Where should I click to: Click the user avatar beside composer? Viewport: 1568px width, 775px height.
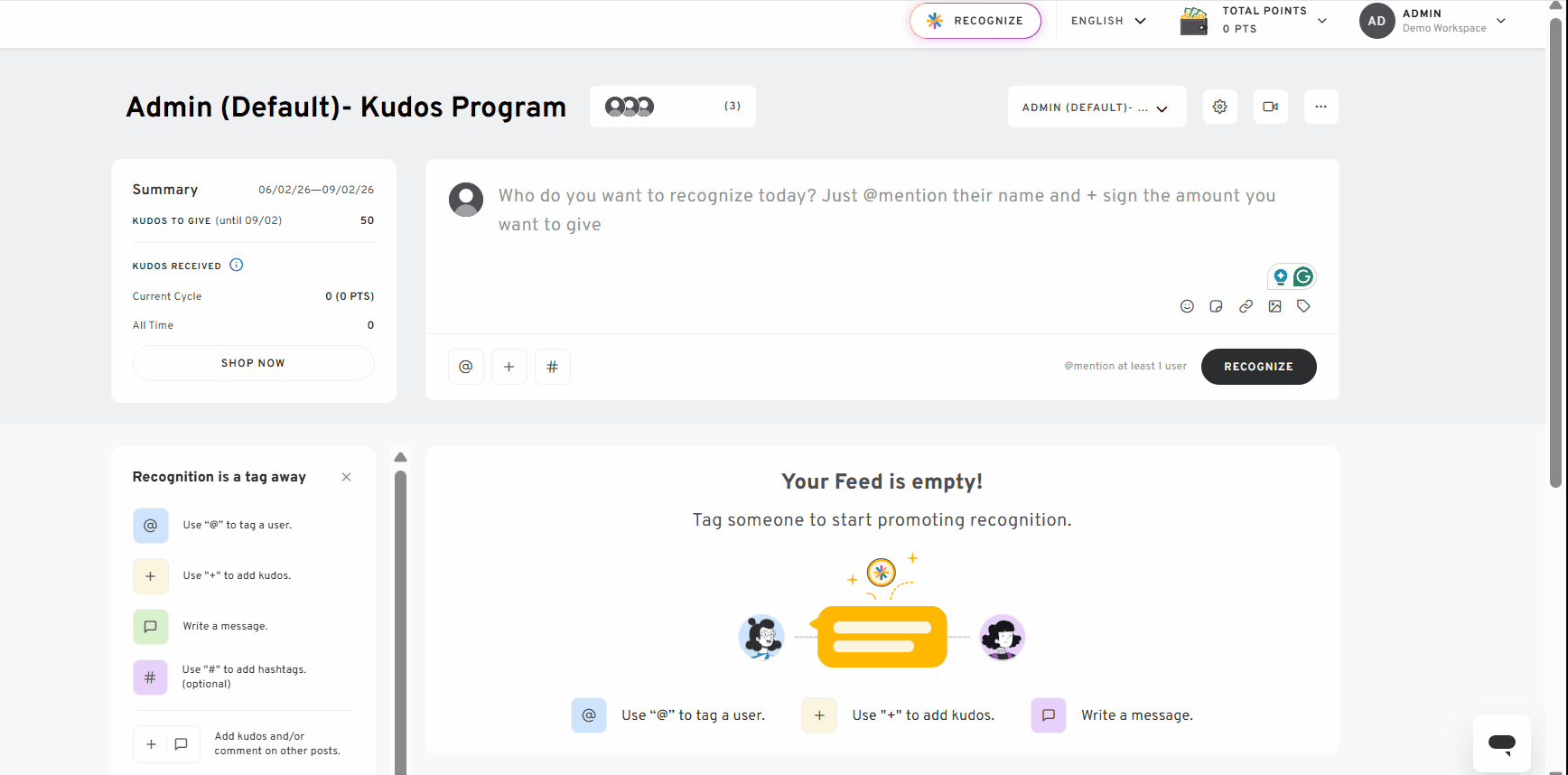point(466,200)
